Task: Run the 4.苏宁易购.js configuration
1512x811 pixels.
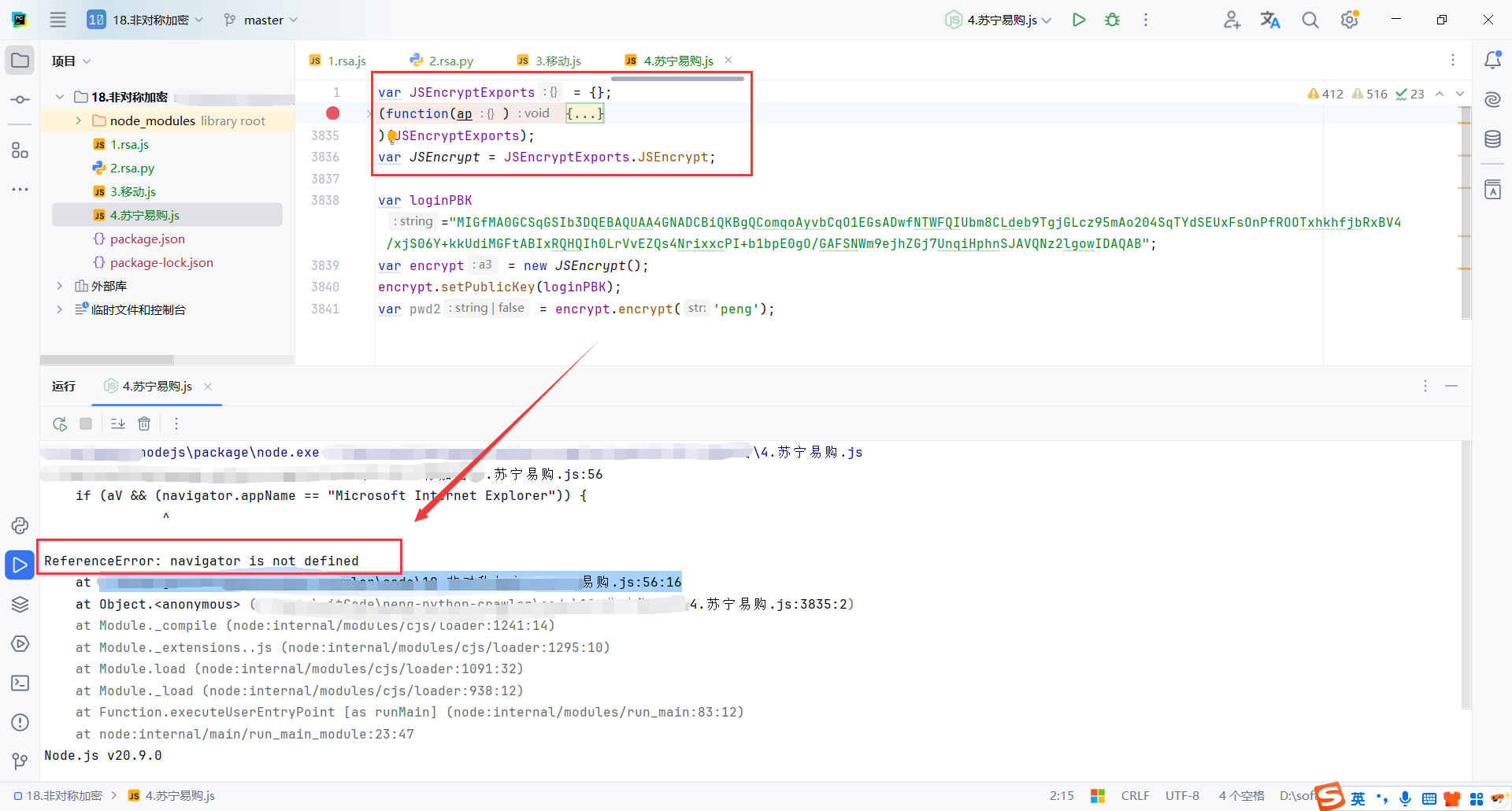Action: pyautogui.click(x=1079, y=20)
